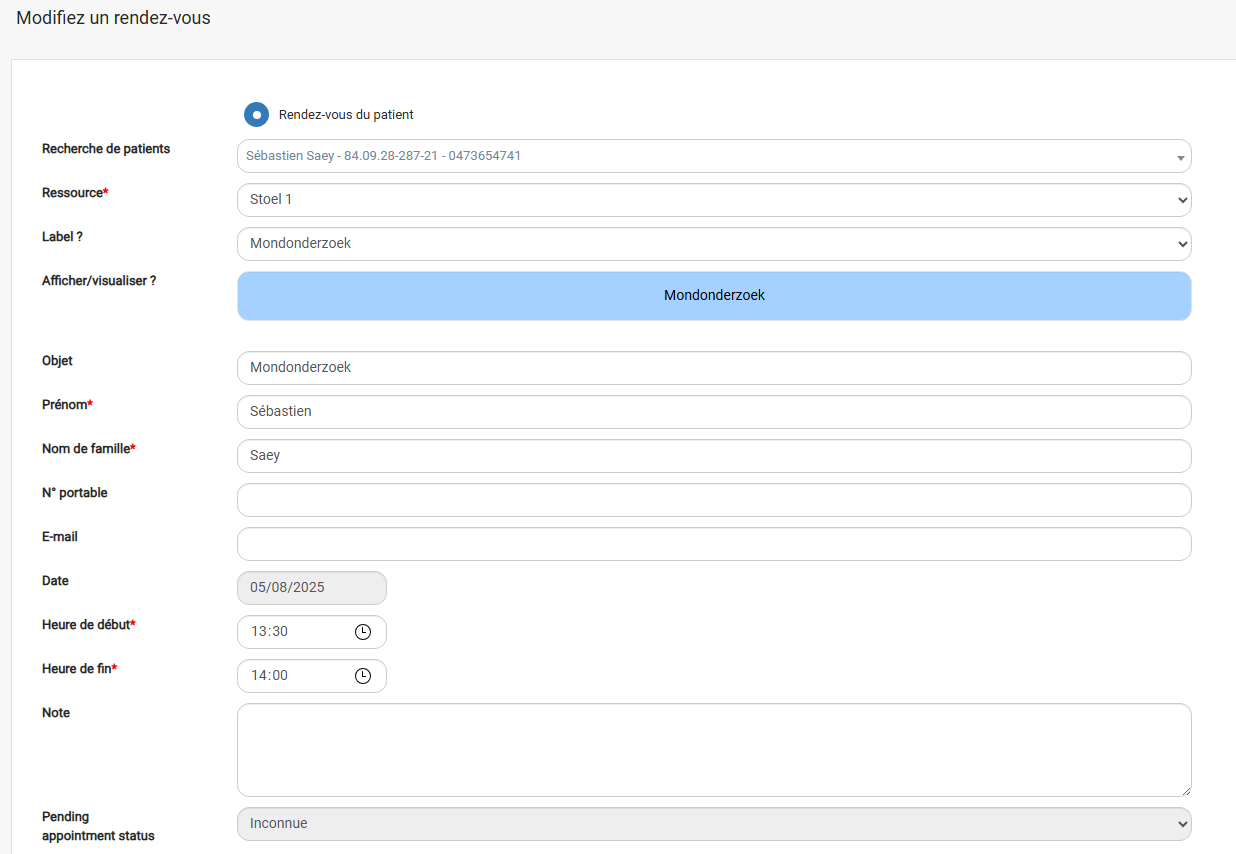
Task: Click the 'Afficher/visualiser ?' field label
Action: [99, 281]
